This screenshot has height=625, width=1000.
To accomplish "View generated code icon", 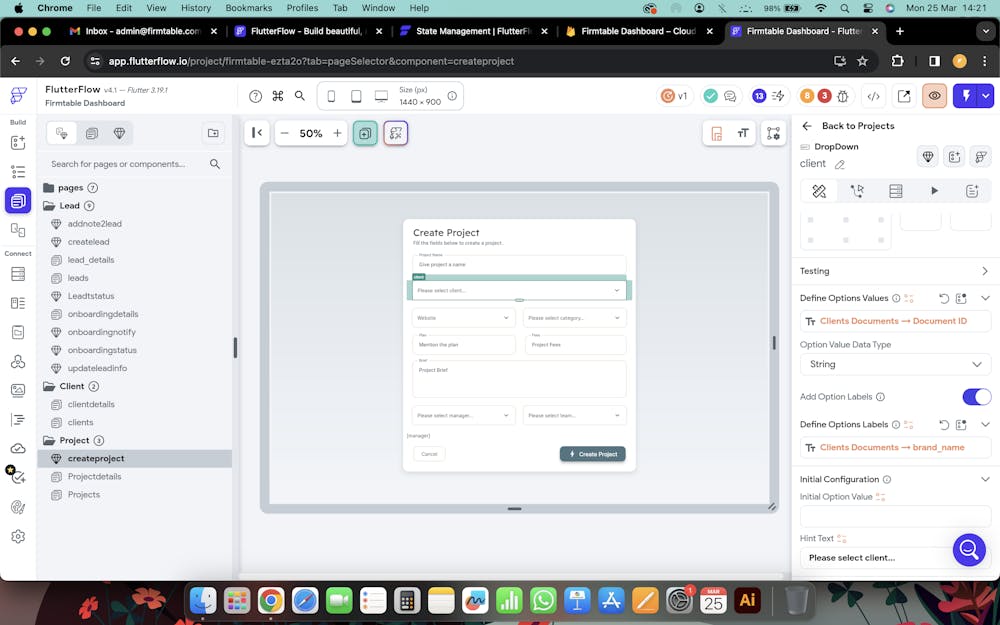I will click(x=873, y=96).
